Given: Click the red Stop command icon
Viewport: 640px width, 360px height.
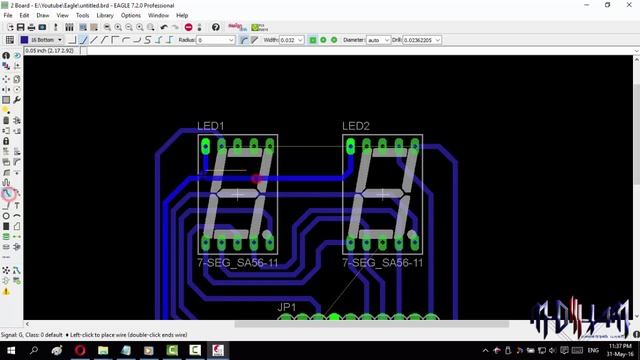Looking at the screenshot, I should pos(188,27).
